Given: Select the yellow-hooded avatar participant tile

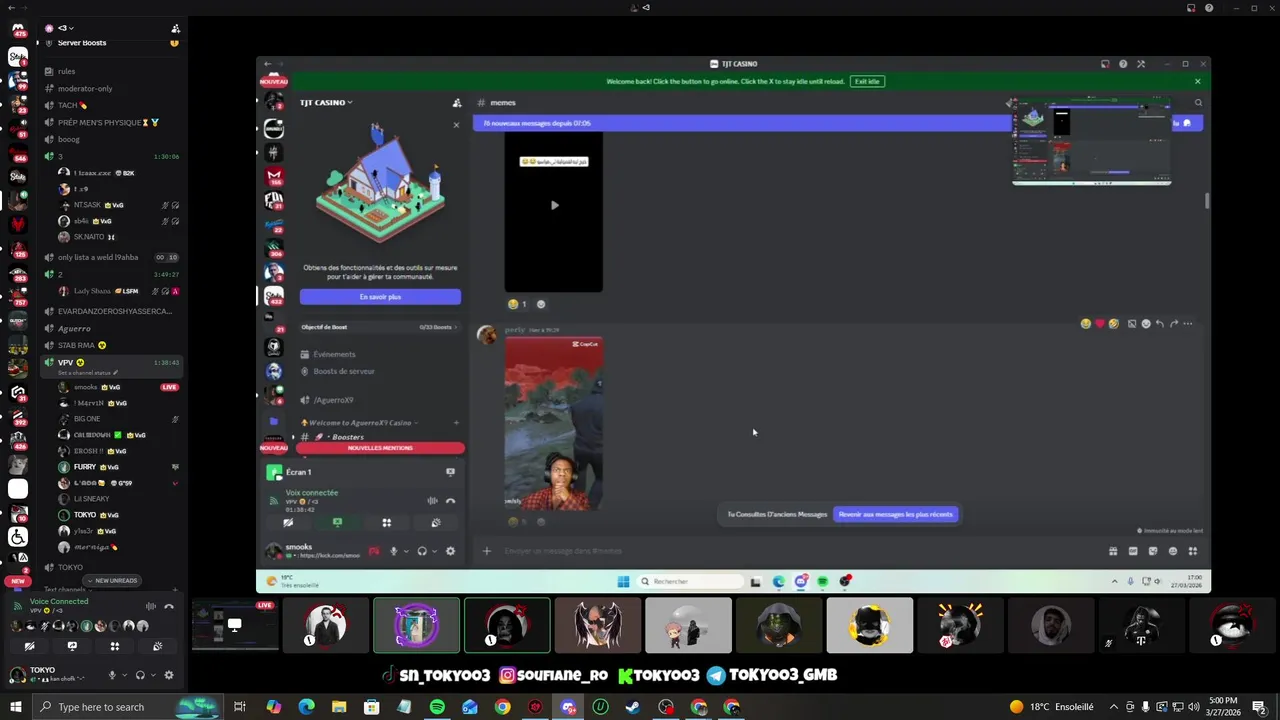Looking at the screenshot, I should coord(870,625).
